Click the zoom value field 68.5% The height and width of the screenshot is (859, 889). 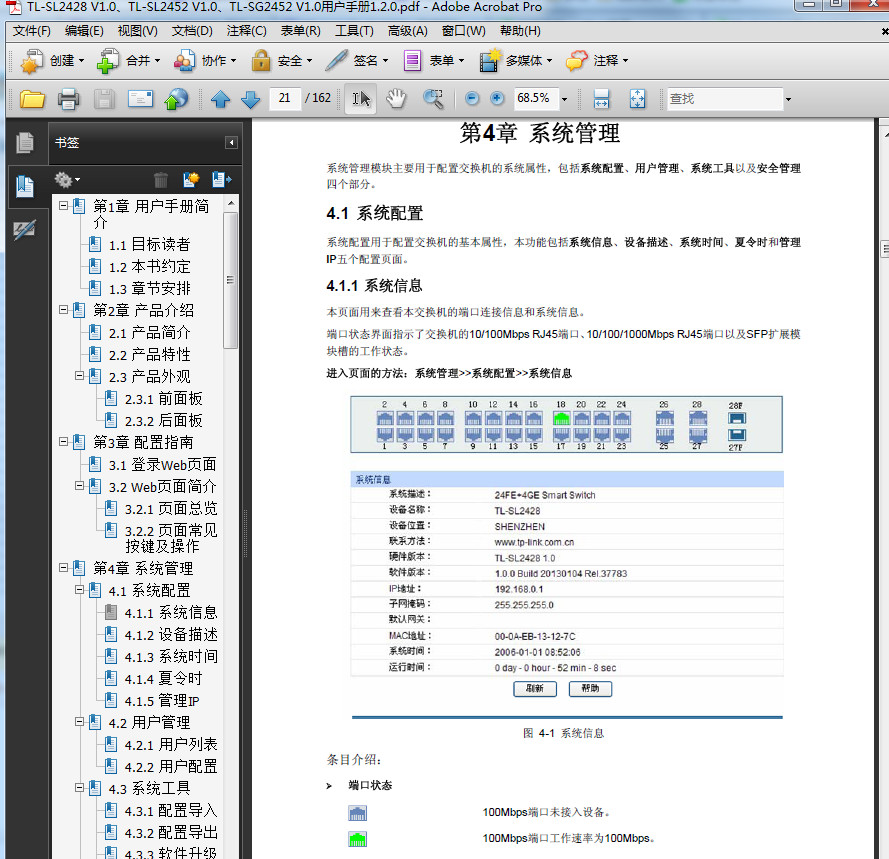click(x=536, y=99)
